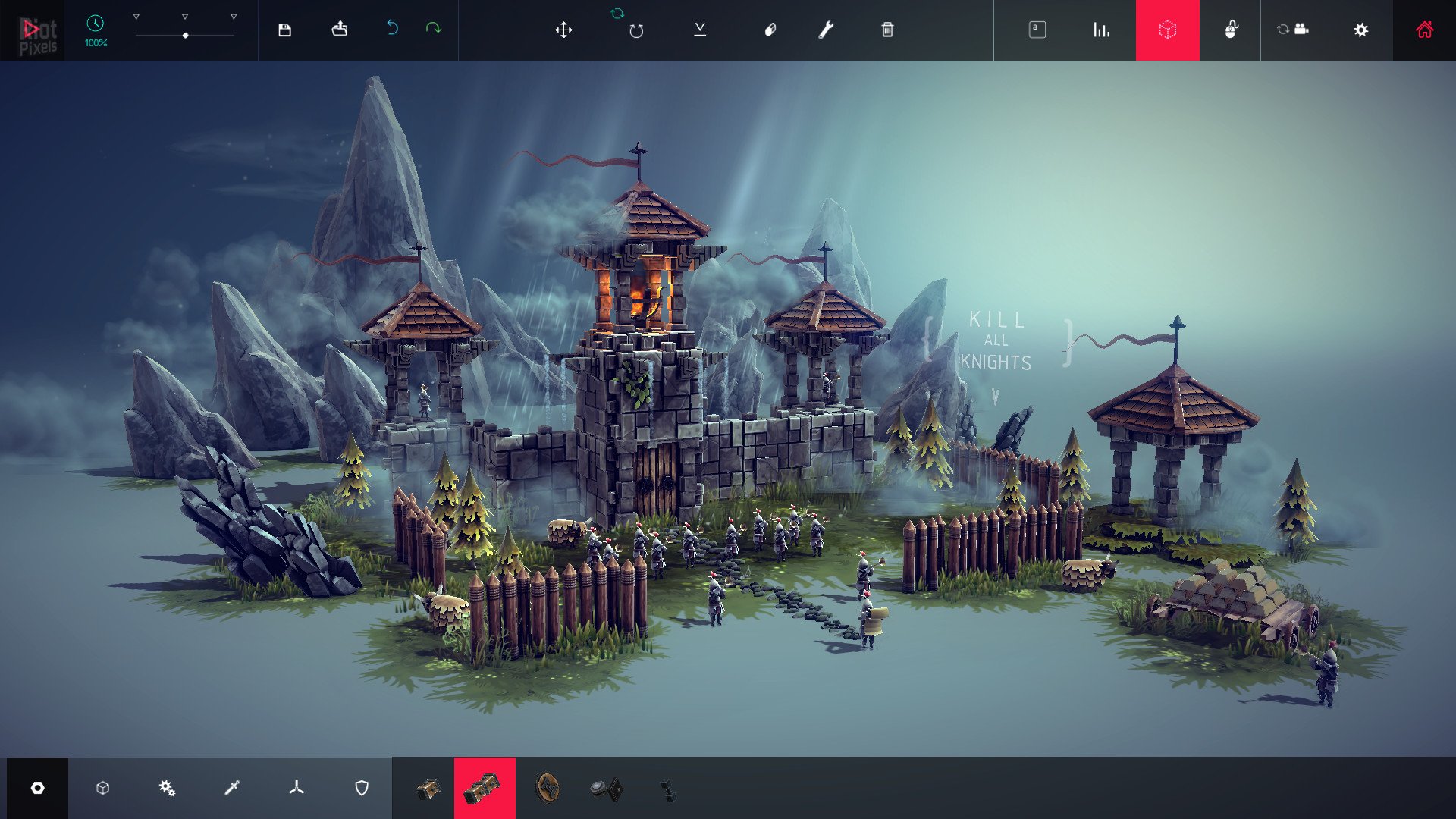Undo the last build action

[393, 29]
